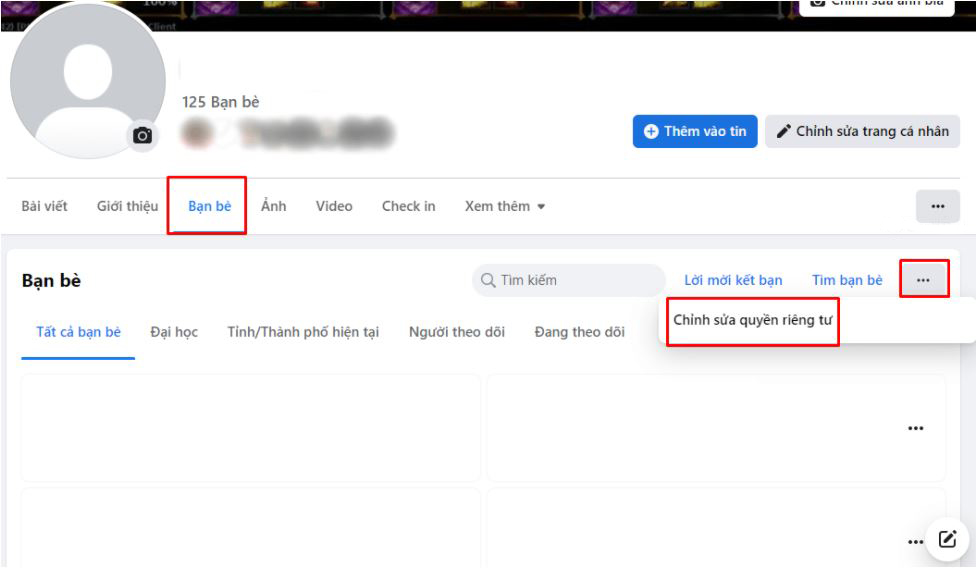This screenshot has height=571, width=979.
Task: Open the Ảnh tab
Action: [x=273, y=206]
